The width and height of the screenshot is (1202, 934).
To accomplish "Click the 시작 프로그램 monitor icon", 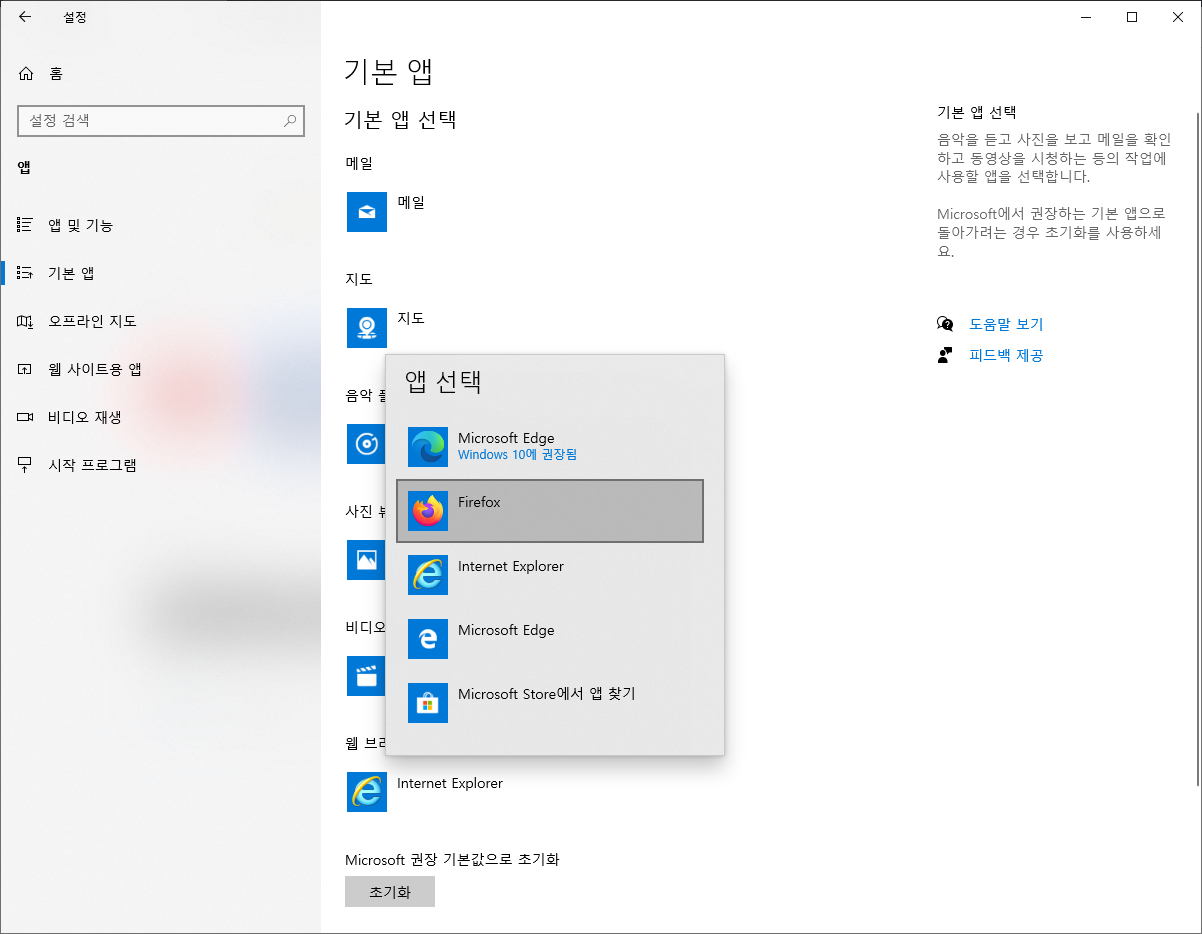I will [x=25, y=465].
